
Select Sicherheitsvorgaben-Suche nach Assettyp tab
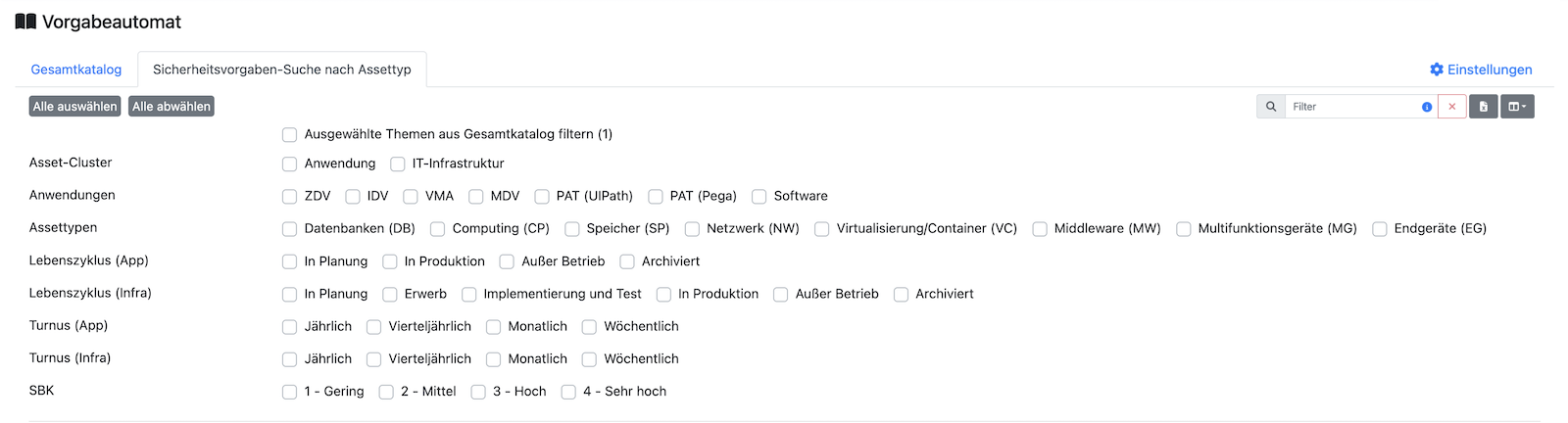pos(282,70)
